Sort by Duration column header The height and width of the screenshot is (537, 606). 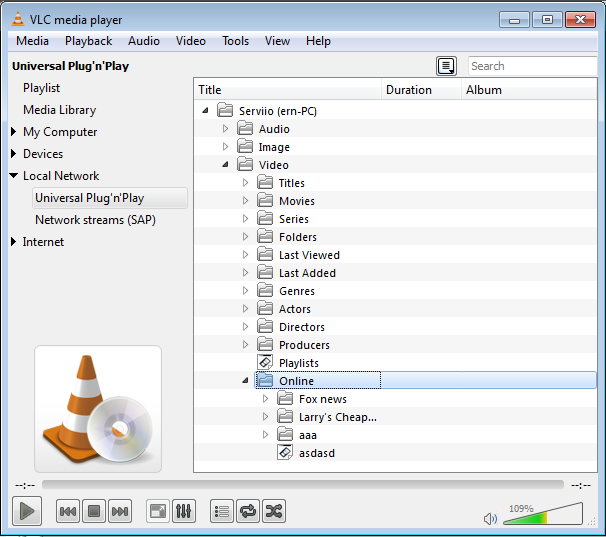421,90
